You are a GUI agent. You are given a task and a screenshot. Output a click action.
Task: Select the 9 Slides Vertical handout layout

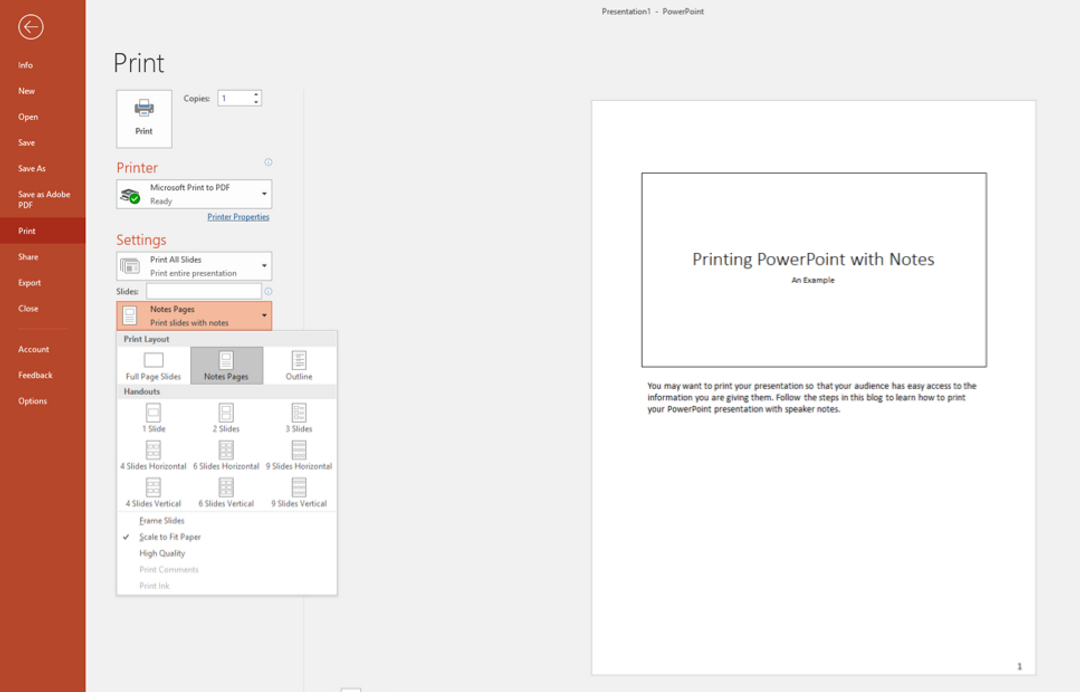298,490
